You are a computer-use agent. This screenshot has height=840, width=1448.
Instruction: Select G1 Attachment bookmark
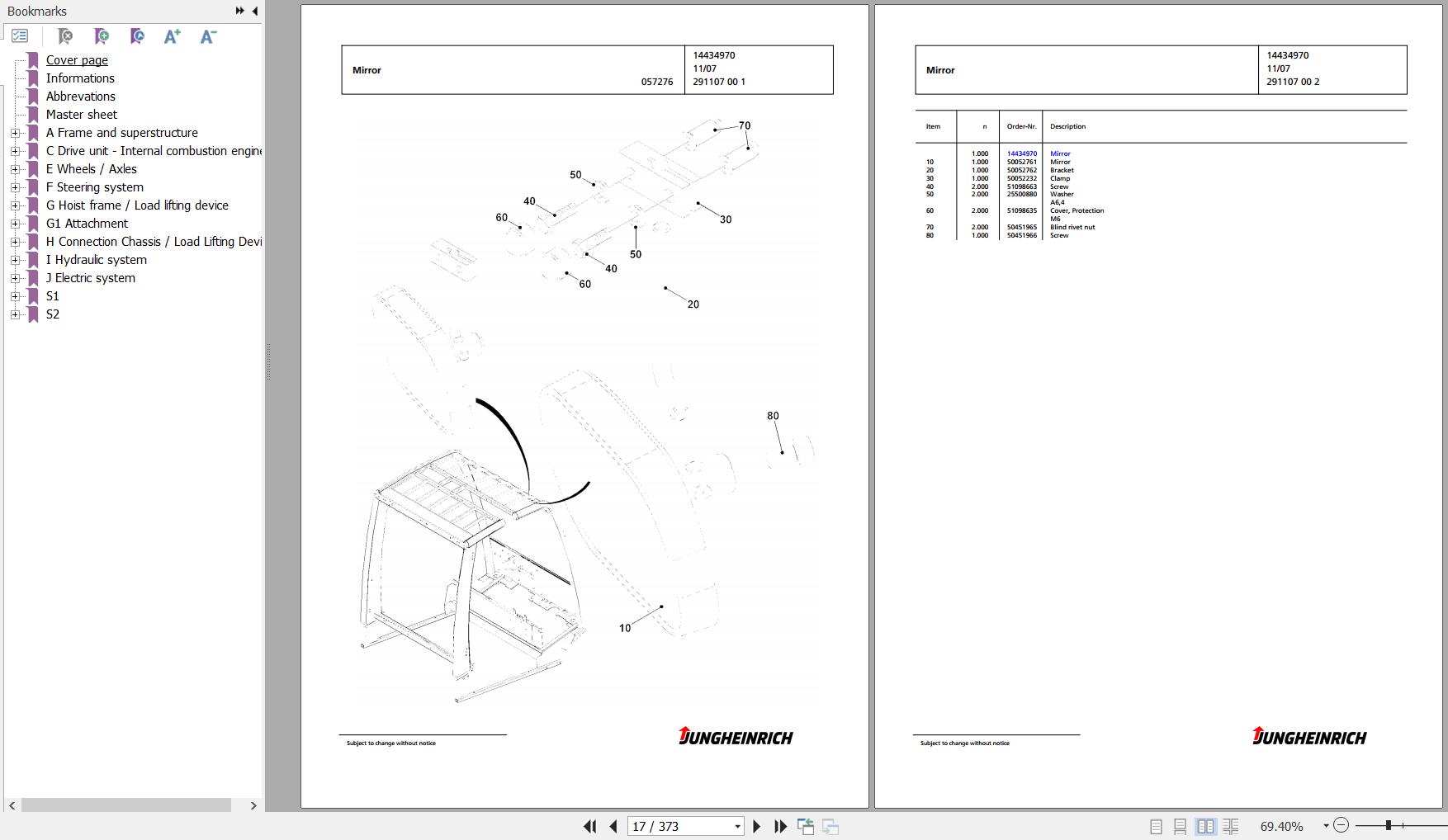88,224
